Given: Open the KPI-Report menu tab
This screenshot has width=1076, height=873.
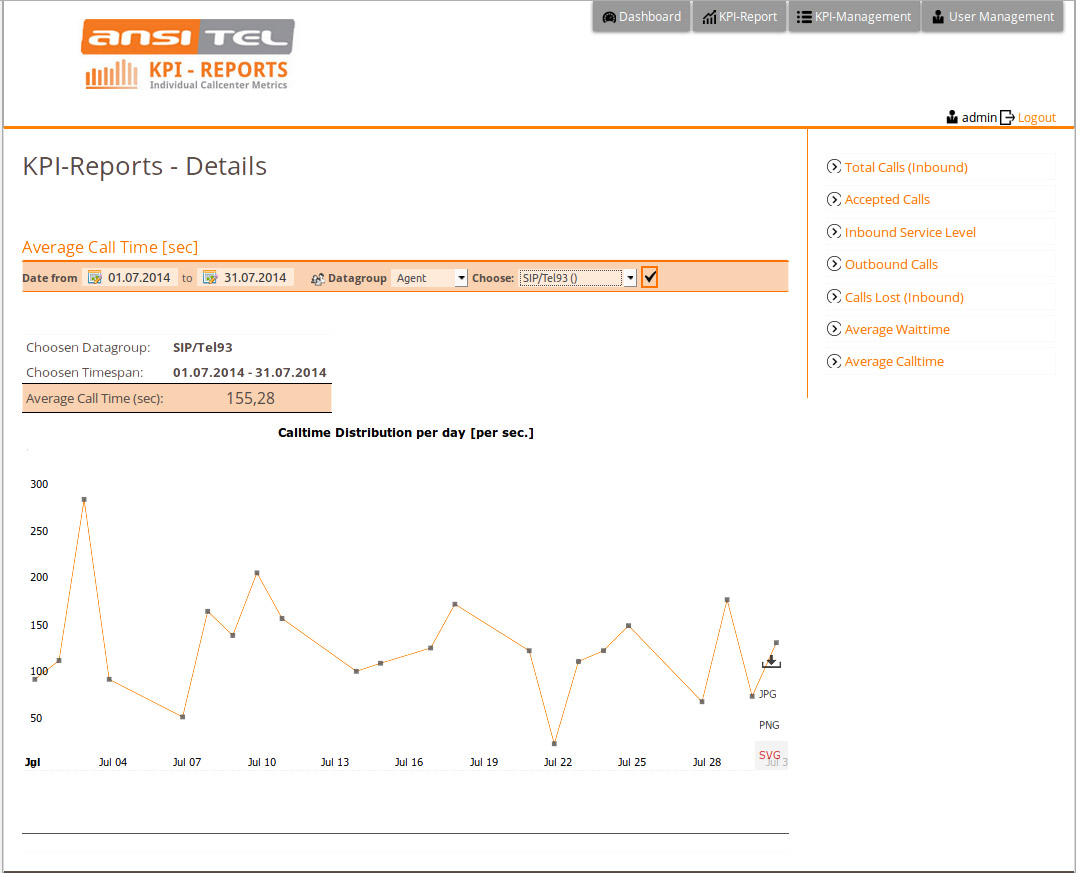Looking at the screenshot, I should click(739, 16).
